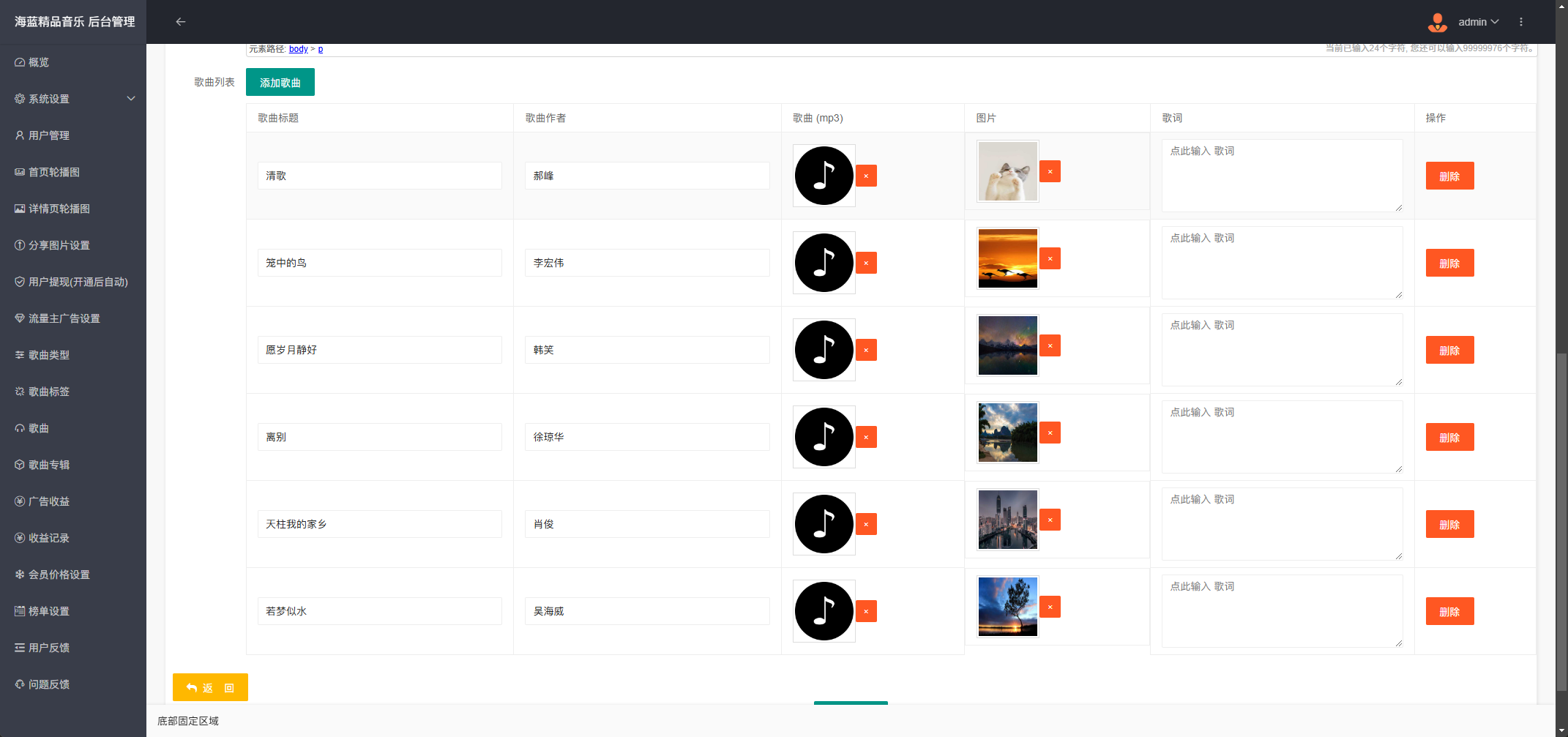Image resolution: width=1568 pixels, height=737 pixels.
Task: Open 用户提现(开通后自动) sidebar item
Action: click(73, 282)
